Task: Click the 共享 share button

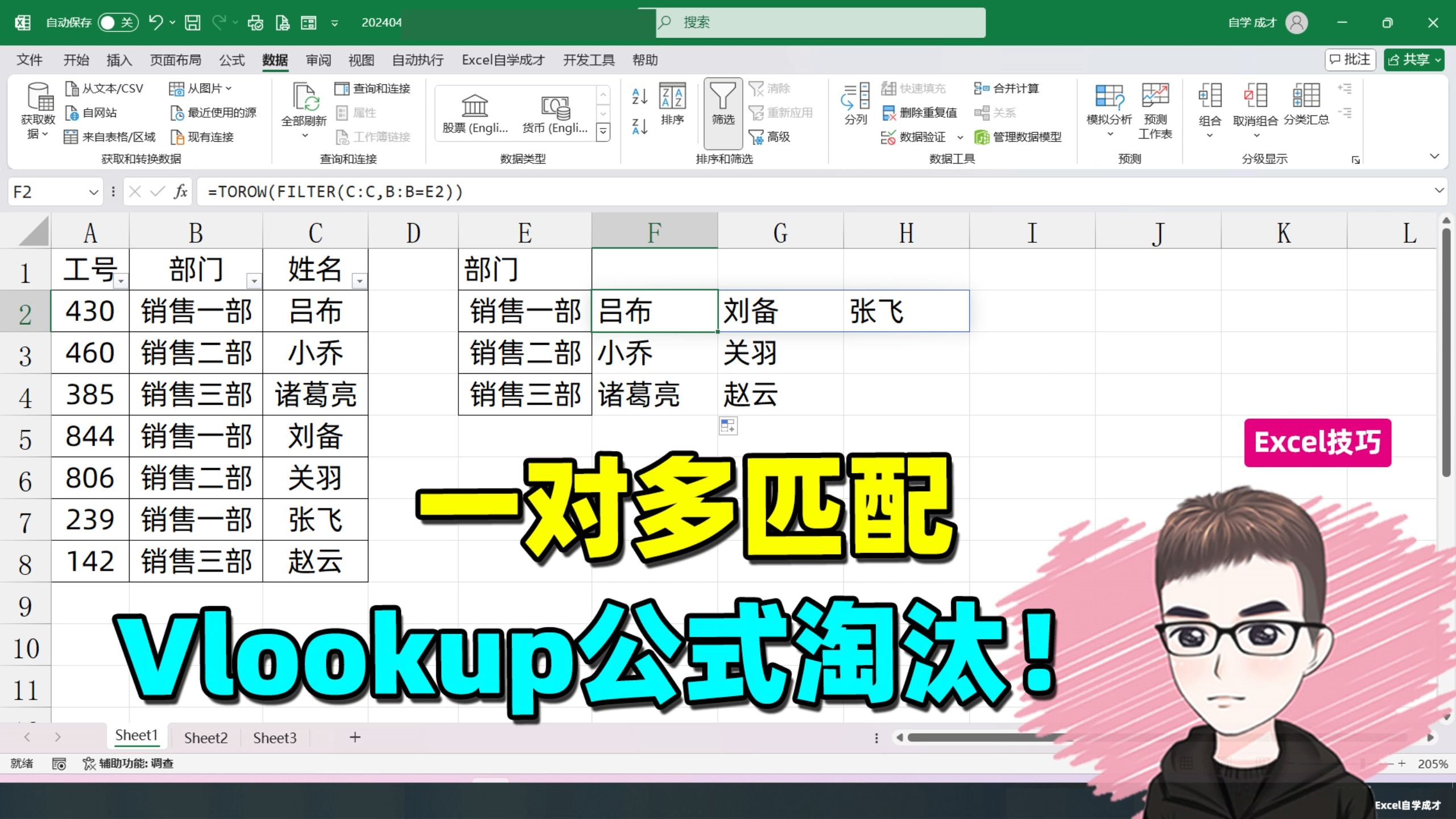Action: (x=1414, y=59)
